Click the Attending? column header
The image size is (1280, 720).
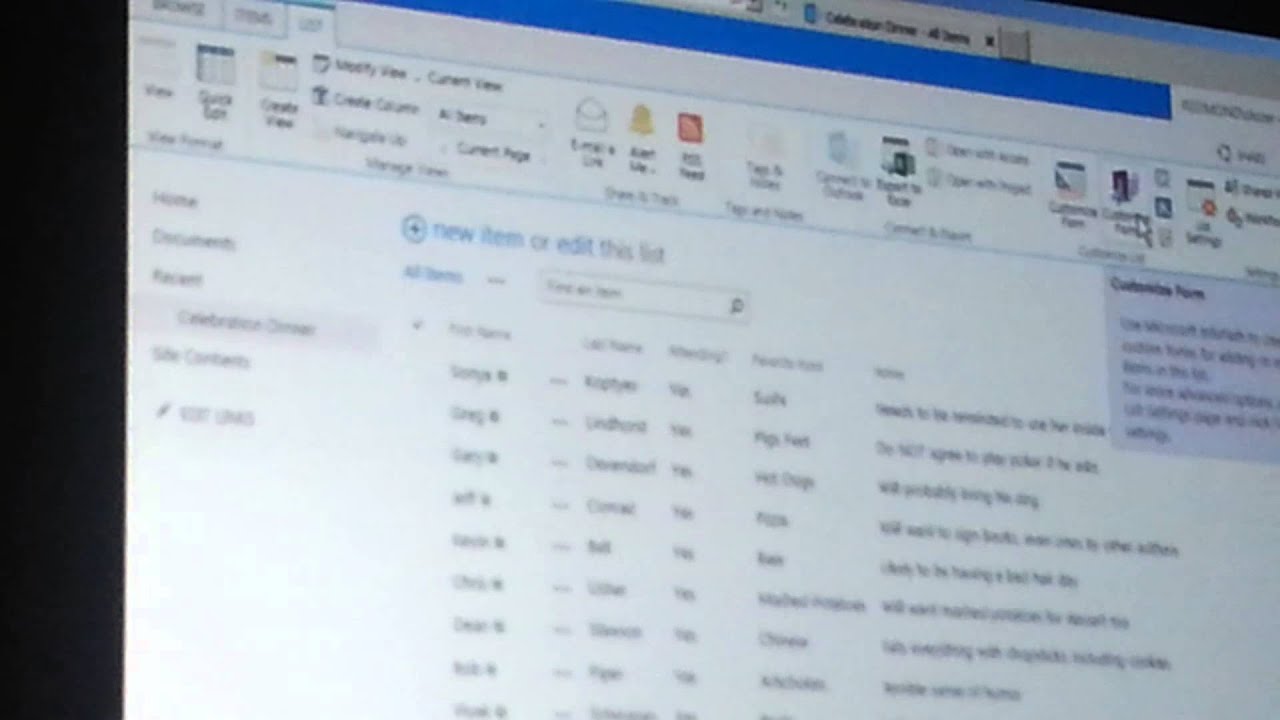[x=698, y=354]
